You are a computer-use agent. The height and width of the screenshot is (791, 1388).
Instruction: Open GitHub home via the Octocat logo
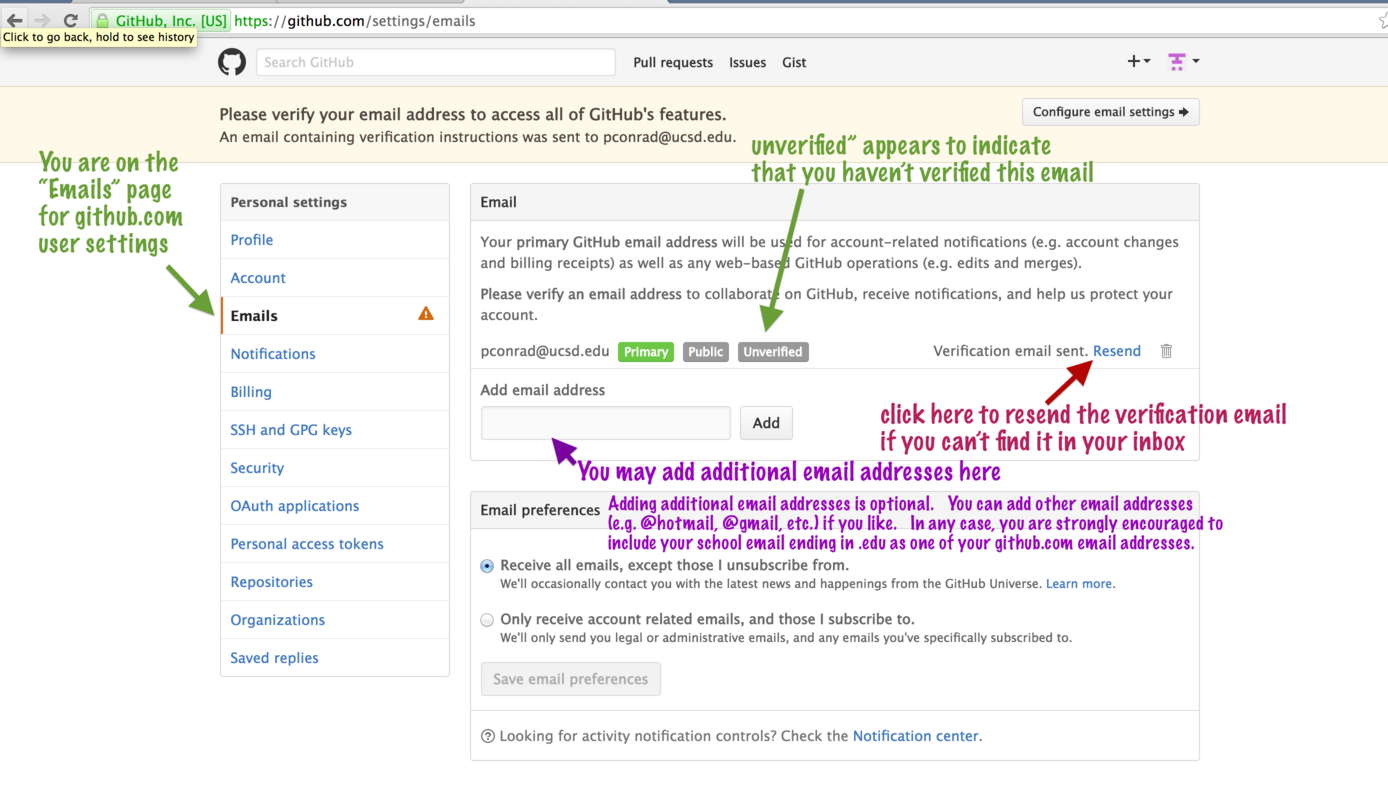coord(232,62)
